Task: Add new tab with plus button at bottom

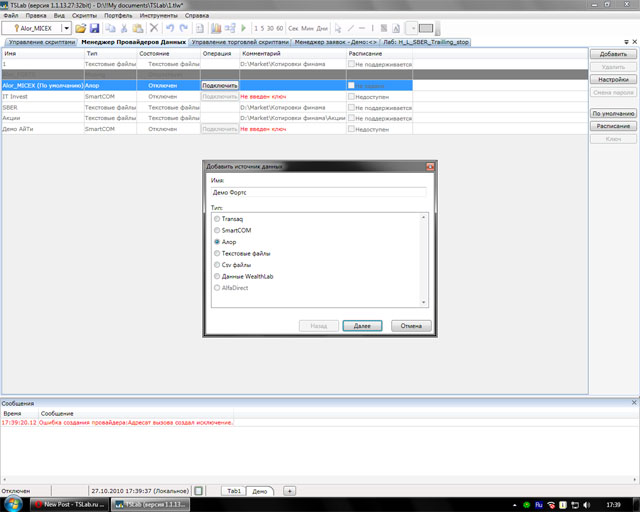Action: click(289, 491)
